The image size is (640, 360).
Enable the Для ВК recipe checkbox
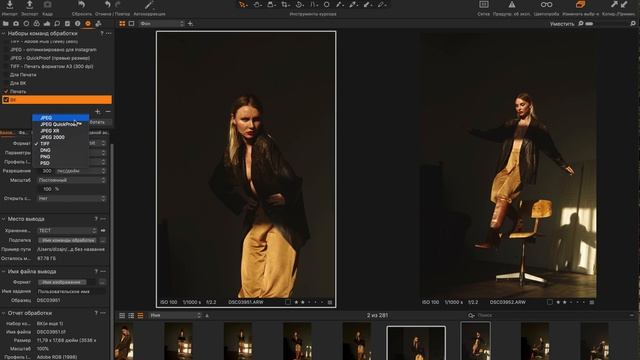coord(6,83)
